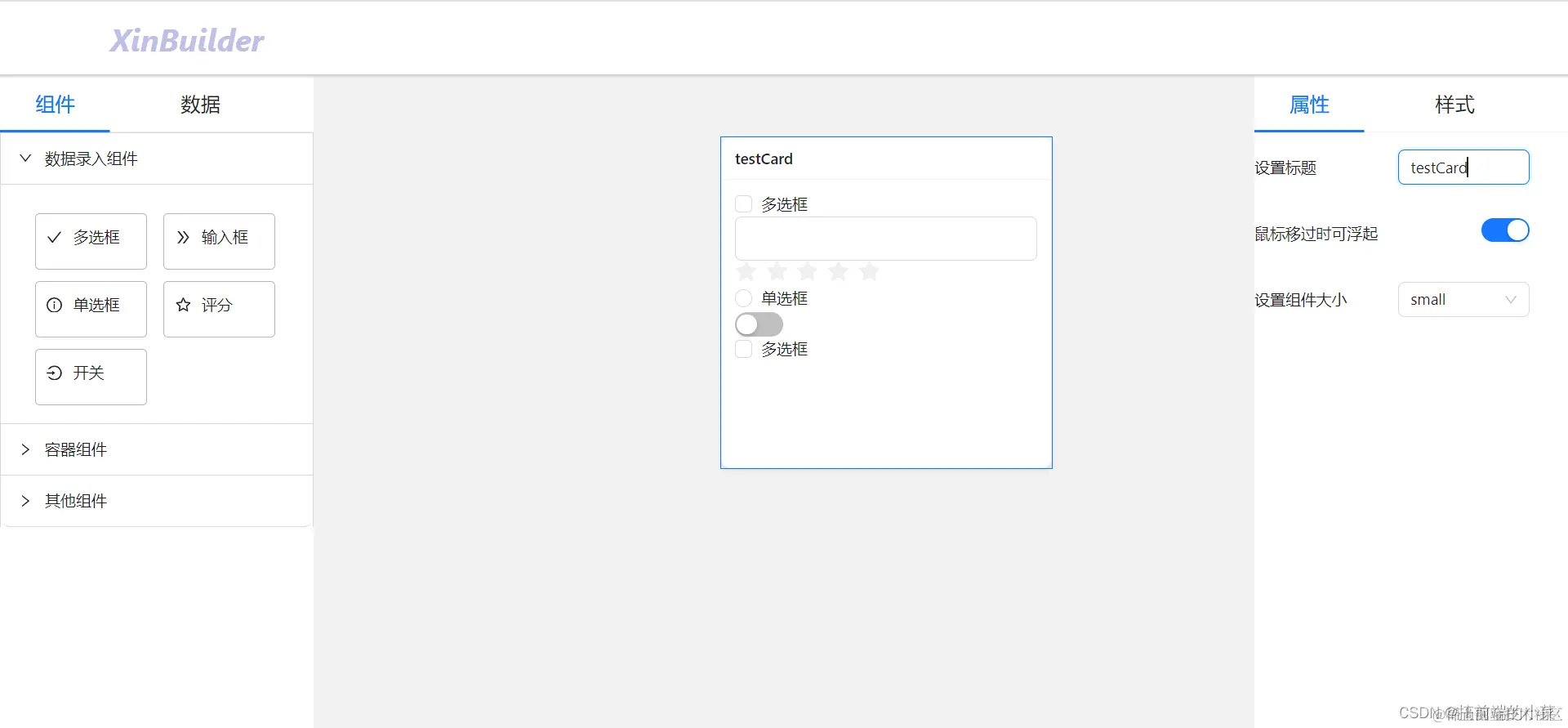Select the first rating star in card

[x=746, y=271]
